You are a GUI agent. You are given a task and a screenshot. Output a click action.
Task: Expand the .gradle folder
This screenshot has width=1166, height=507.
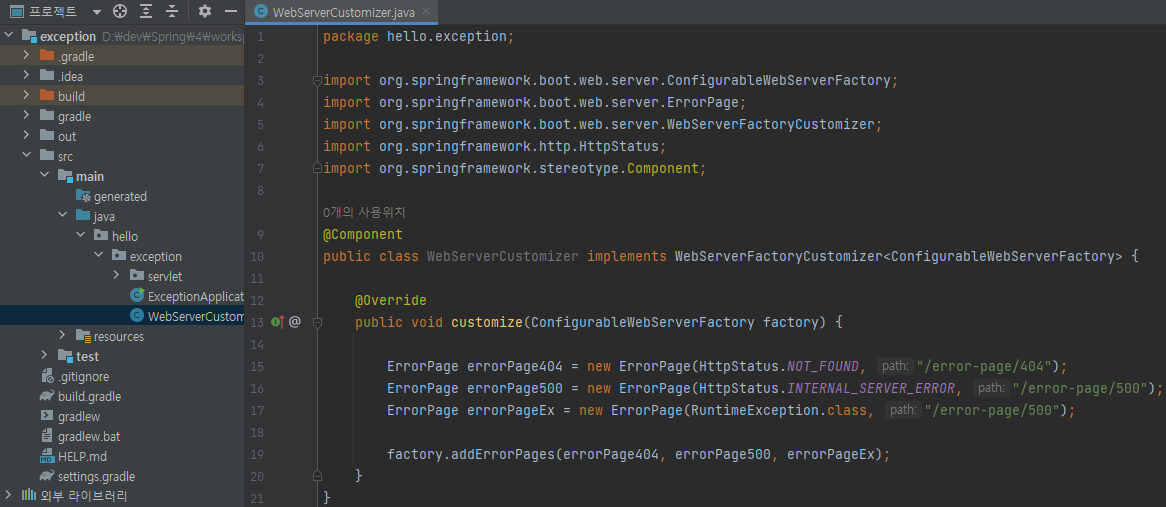[x=27, y=56]
